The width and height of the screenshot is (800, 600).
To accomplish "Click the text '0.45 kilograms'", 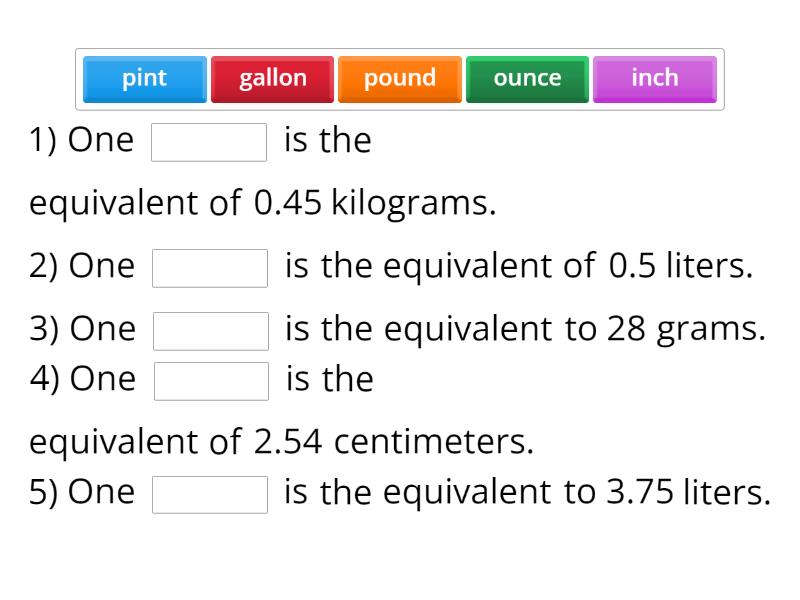I will pos(380,202).
